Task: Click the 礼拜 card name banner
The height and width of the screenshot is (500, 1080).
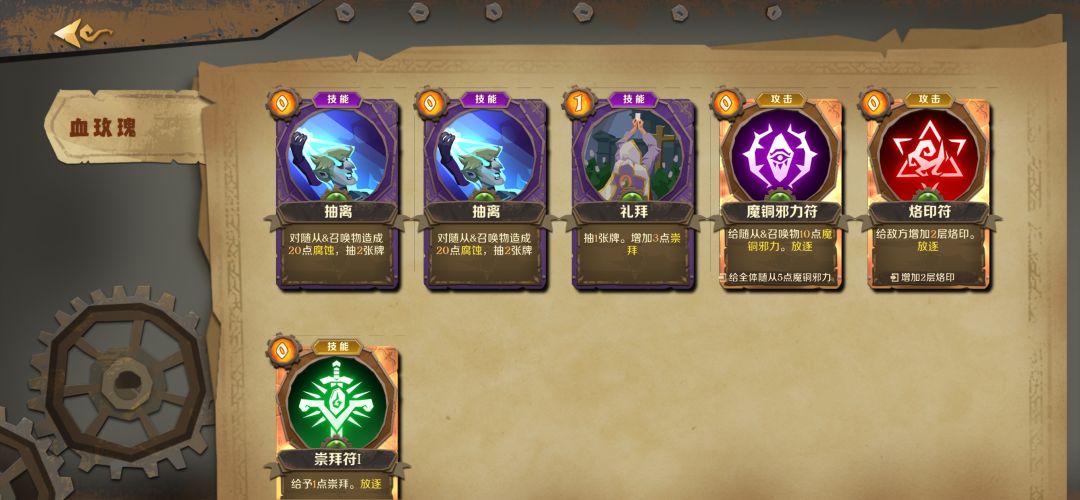Action: [x=632, y=212]
